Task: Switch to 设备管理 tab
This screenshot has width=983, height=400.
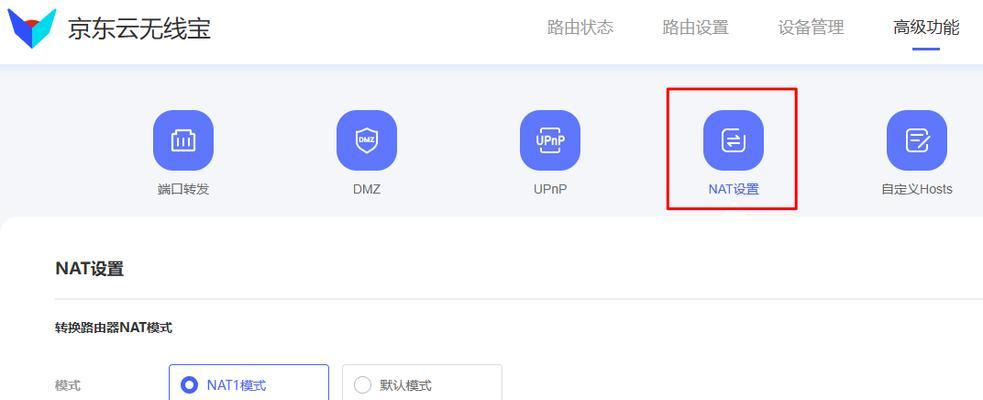Action: pos(811,28)
